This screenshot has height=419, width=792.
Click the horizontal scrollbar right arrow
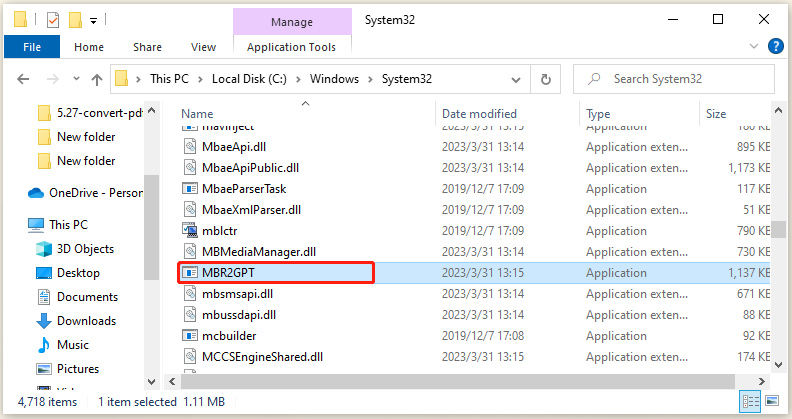coord(761,382)
